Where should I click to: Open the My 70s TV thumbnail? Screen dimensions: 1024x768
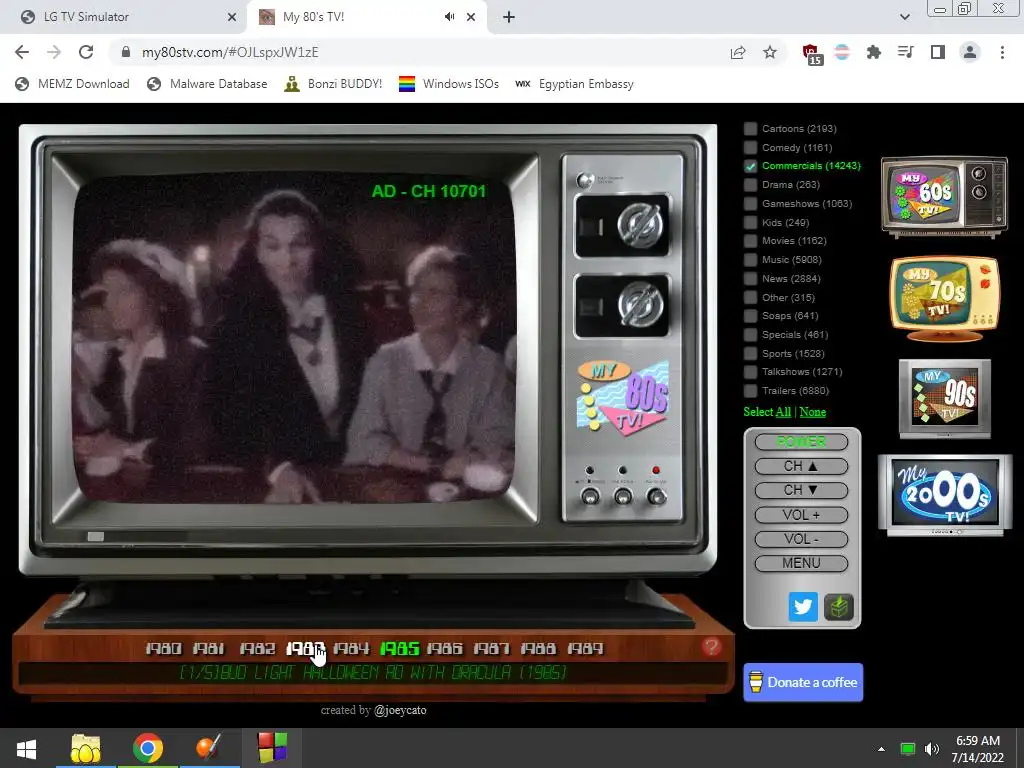tap(944, 298)
